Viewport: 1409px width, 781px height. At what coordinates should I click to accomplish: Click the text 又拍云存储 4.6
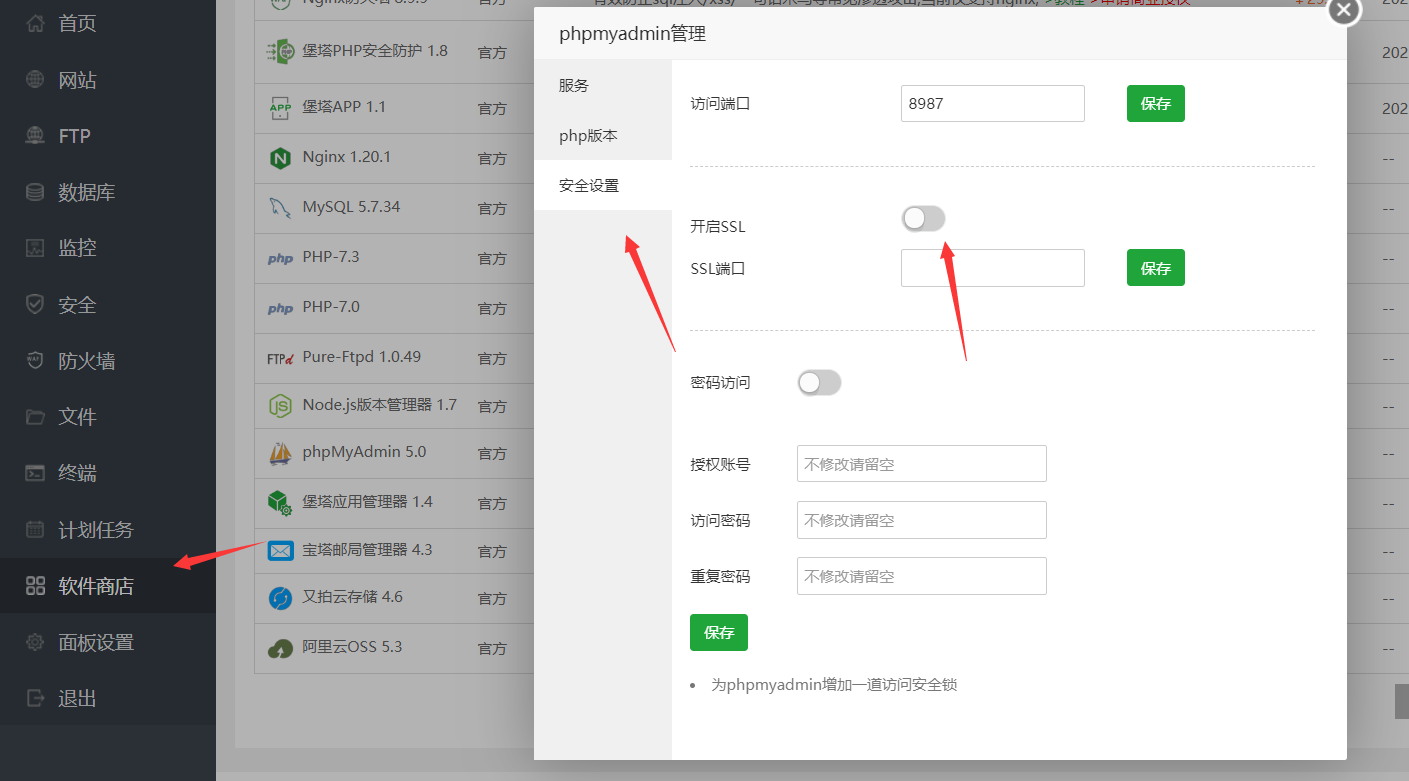pyautogui.click(x=352, y=596)
